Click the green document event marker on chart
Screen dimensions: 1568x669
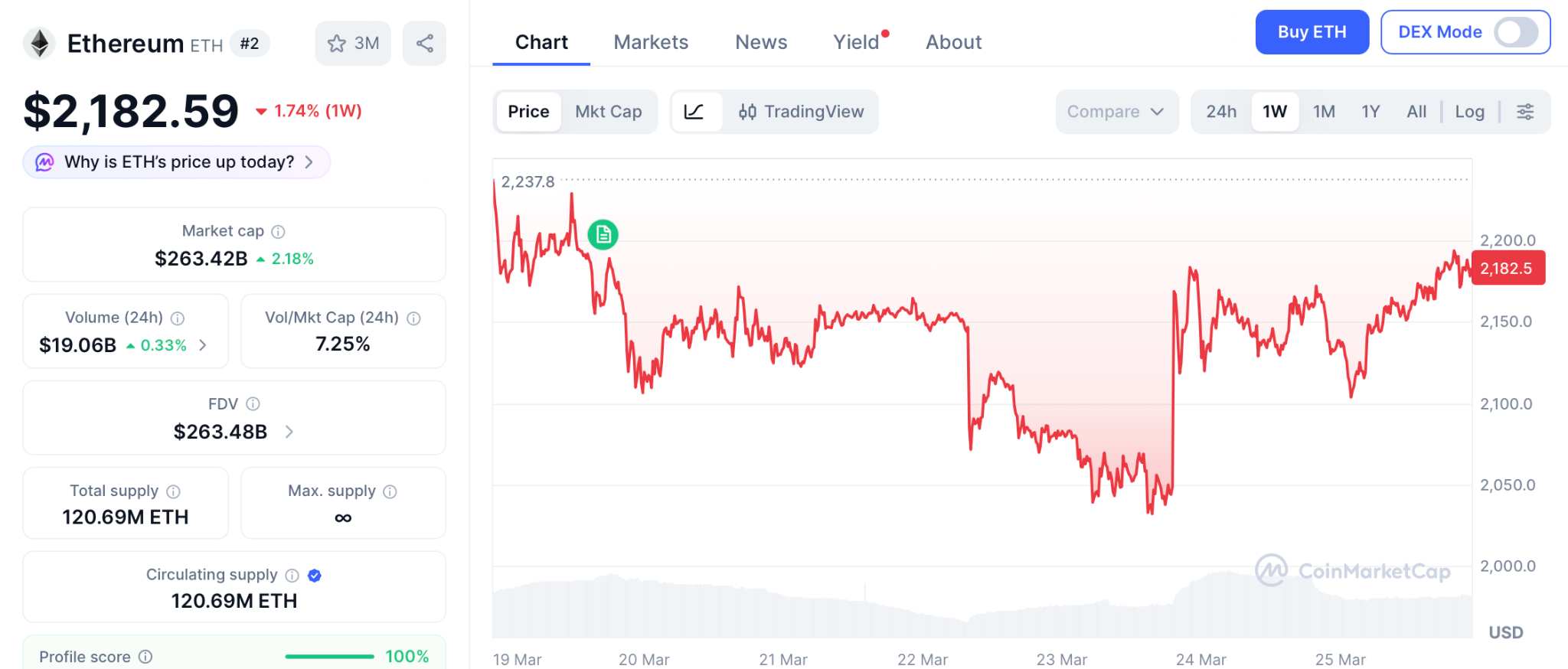tap(603, 234)
